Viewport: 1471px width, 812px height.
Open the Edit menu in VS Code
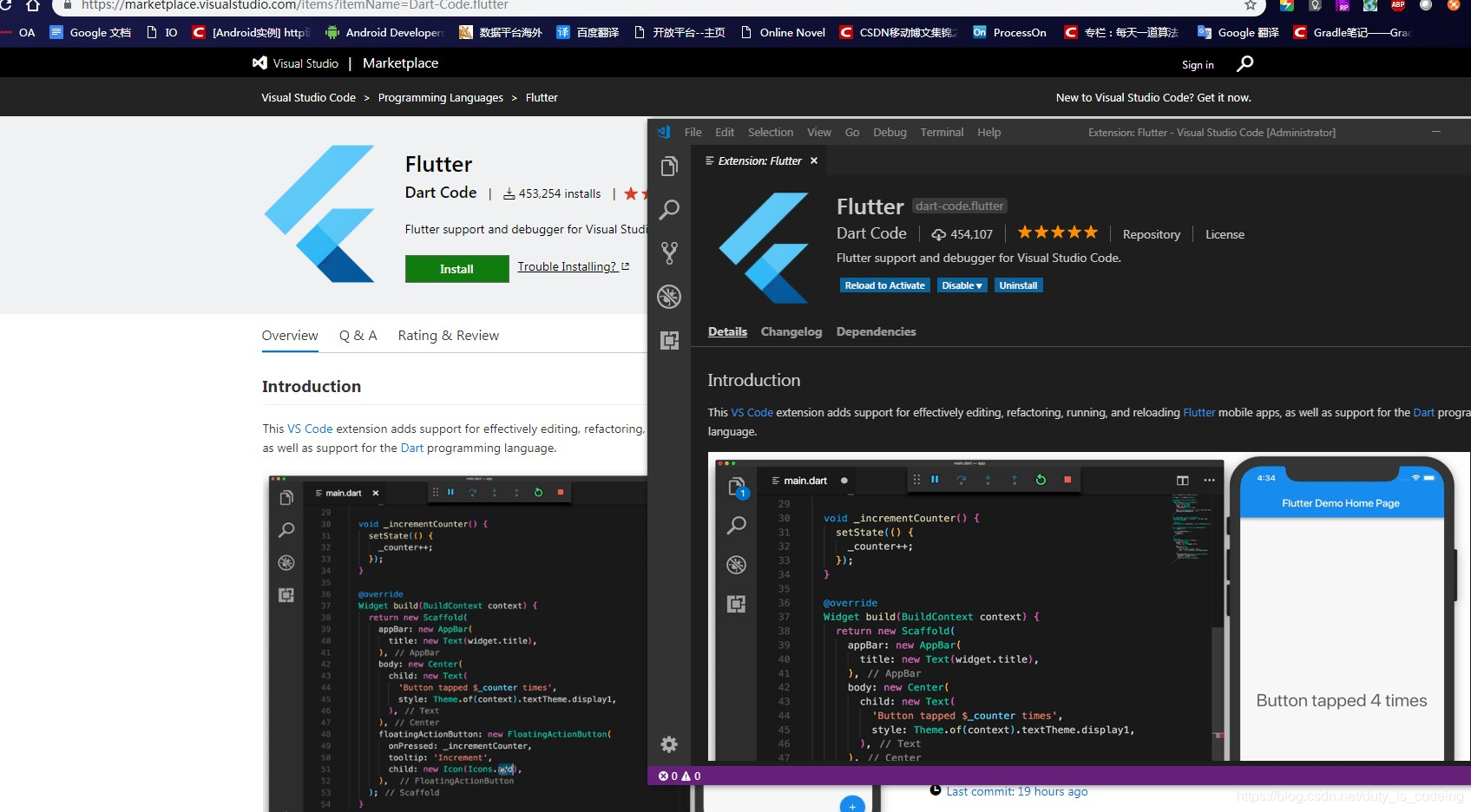[725, 132]
